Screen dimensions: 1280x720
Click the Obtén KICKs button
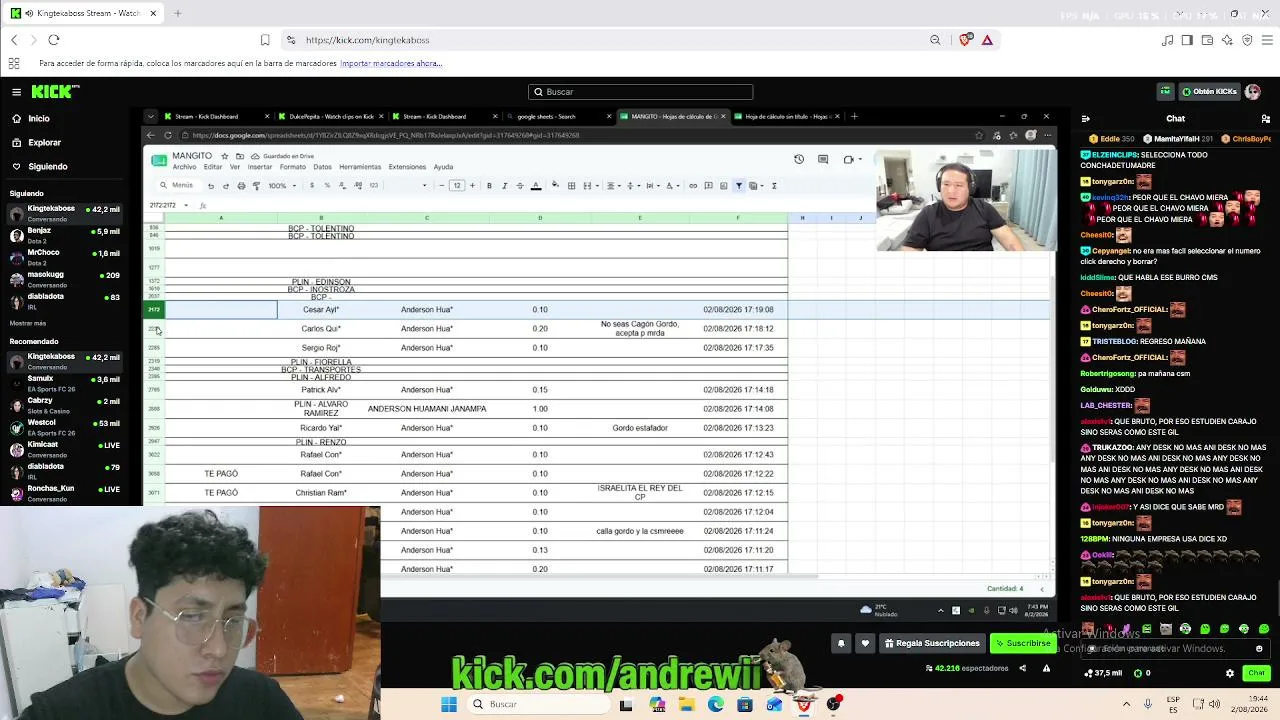click(x=1209, y=92)
